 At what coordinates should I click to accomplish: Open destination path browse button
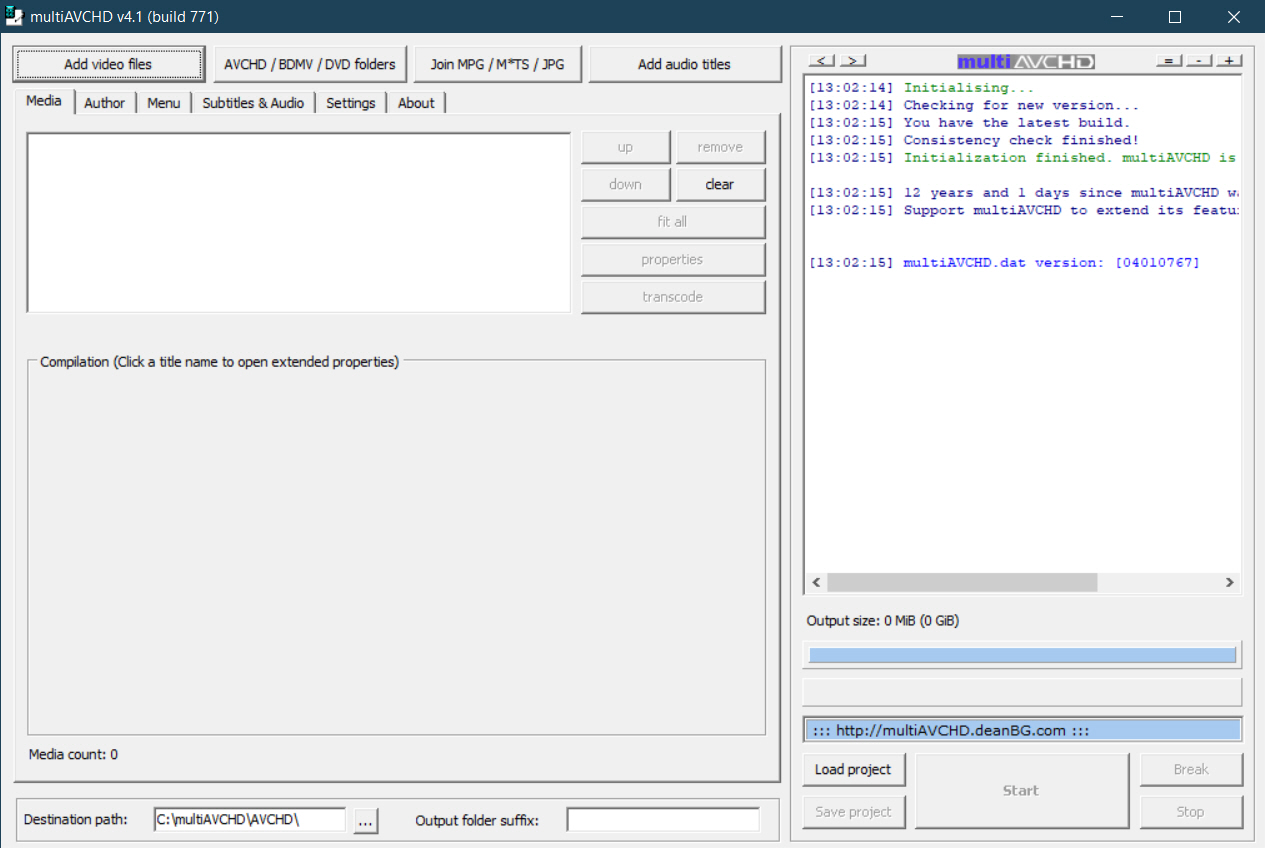(366, 820)
